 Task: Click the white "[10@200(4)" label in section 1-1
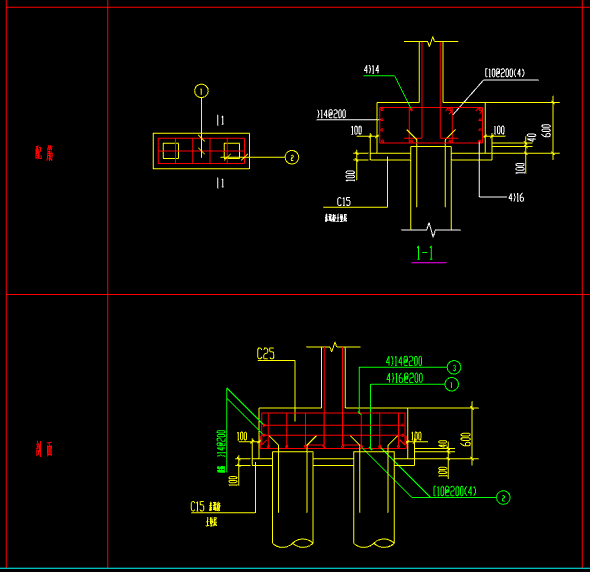[x=505, y=73]
